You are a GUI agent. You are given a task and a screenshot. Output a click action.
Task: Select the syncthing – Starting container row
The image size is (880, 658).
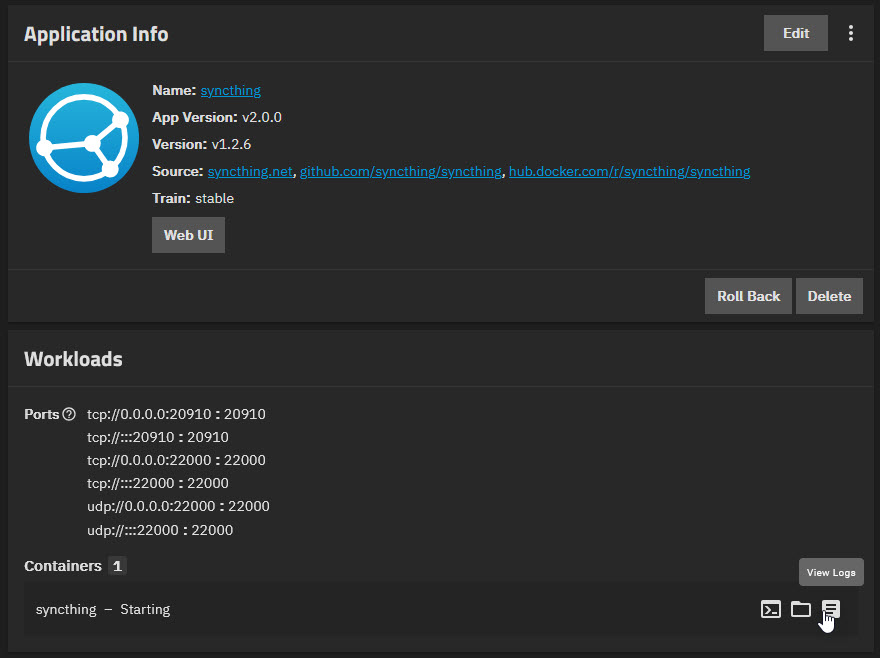coord(441,609)
